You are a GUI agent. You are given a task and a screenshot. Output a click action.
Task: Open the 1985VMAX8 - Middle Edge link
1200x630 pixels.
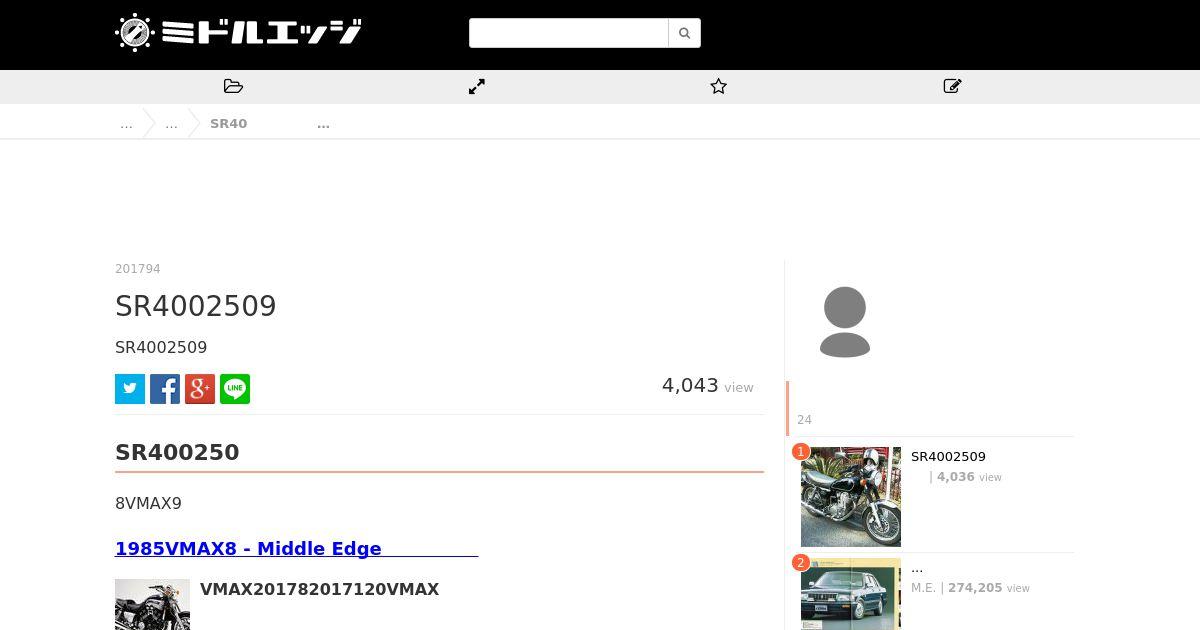(x=297, y=548)
